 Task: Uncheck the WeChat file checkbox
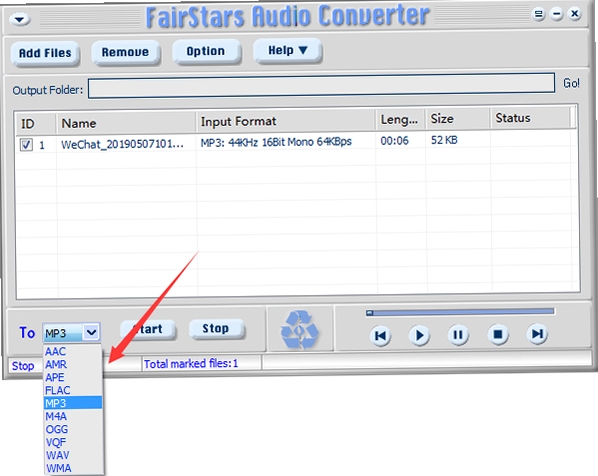click(26, 145)
